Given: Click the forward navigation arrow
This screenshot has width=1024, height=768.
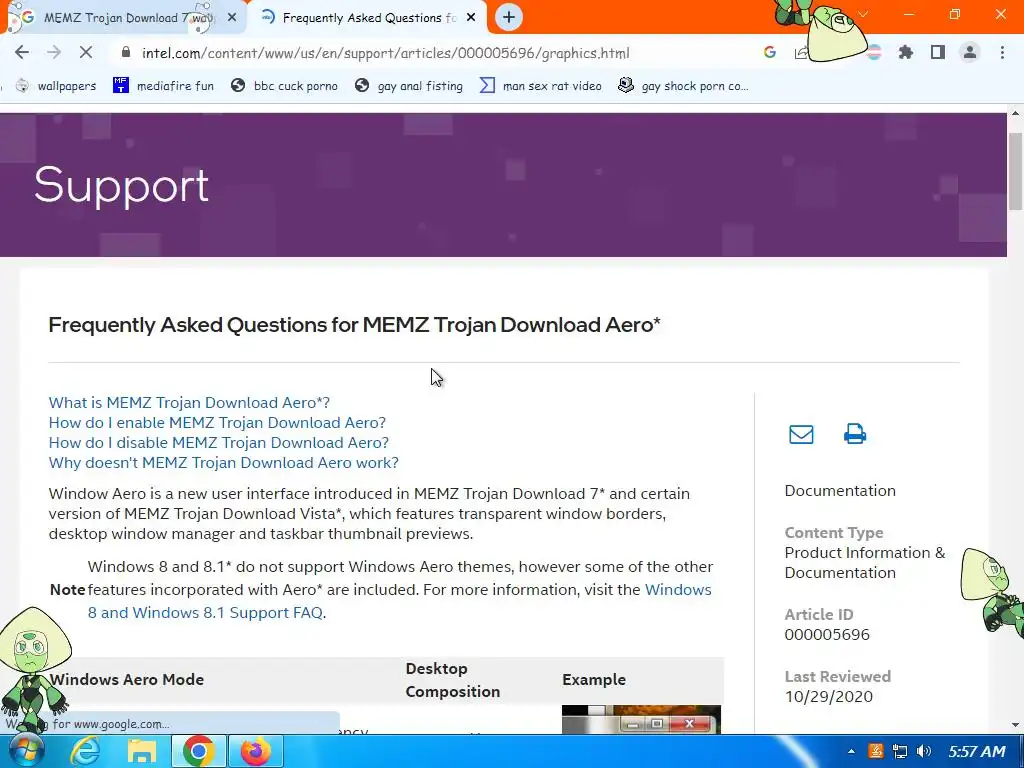Looking at the screenshot, I should (x=54, y=53).
